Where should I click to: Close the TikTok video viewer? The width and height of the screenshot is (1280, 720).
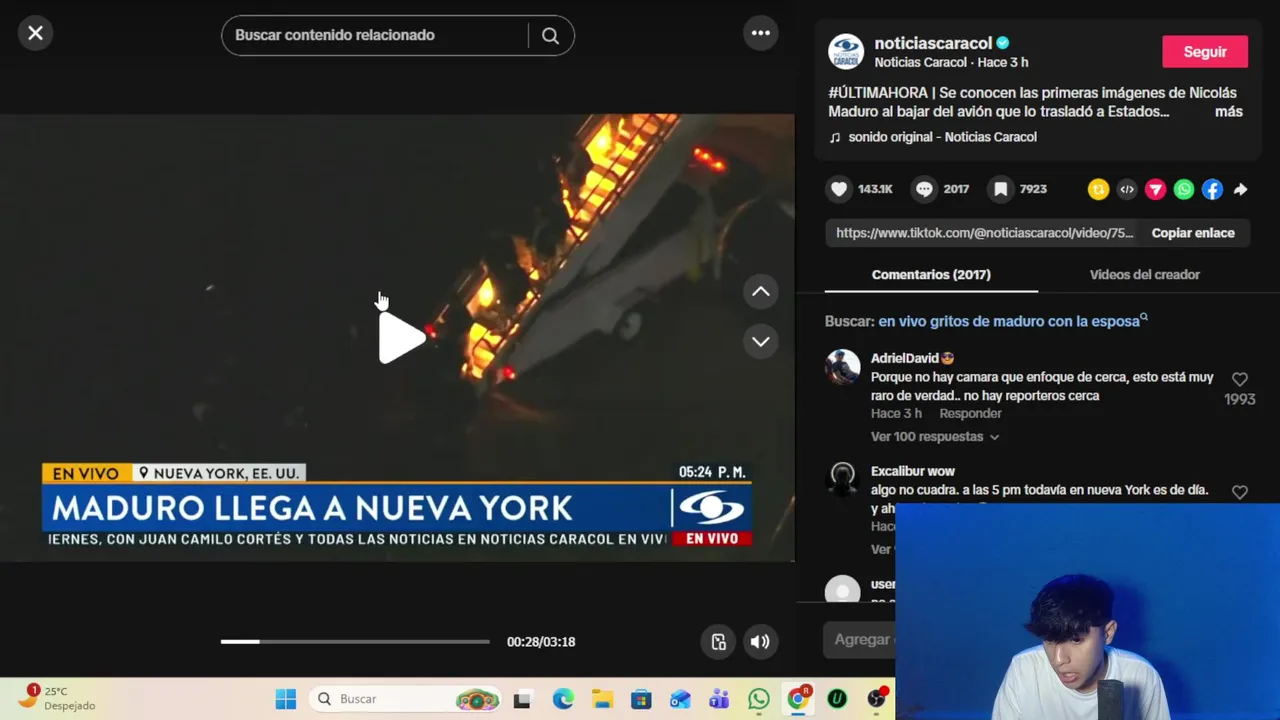click(x=35, y=33)
